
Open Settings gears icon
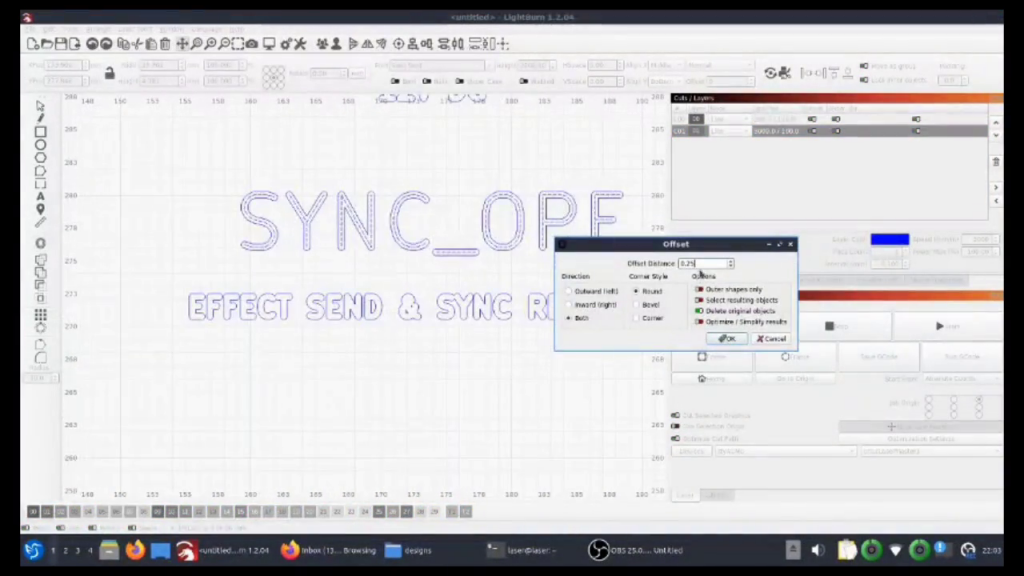click(286, 44)
